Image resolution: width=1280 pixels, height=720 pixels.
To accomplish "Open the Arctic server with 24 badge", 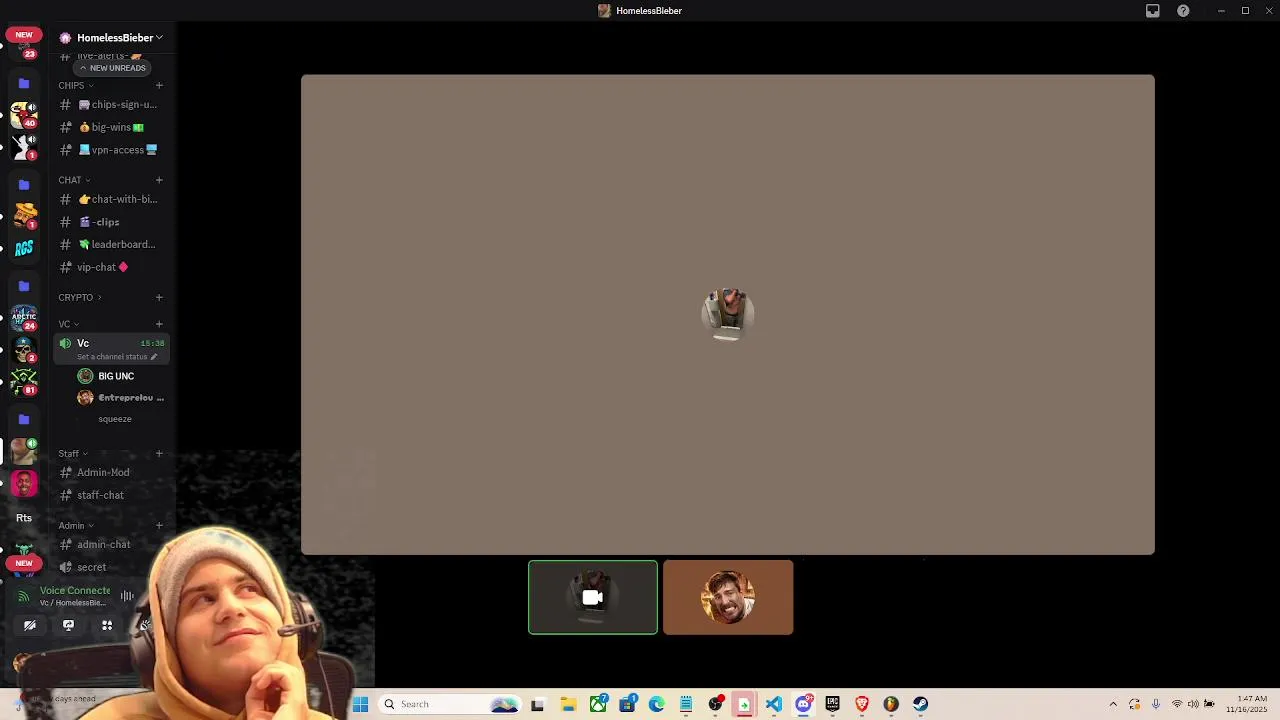I will click(x=24, y=318).
